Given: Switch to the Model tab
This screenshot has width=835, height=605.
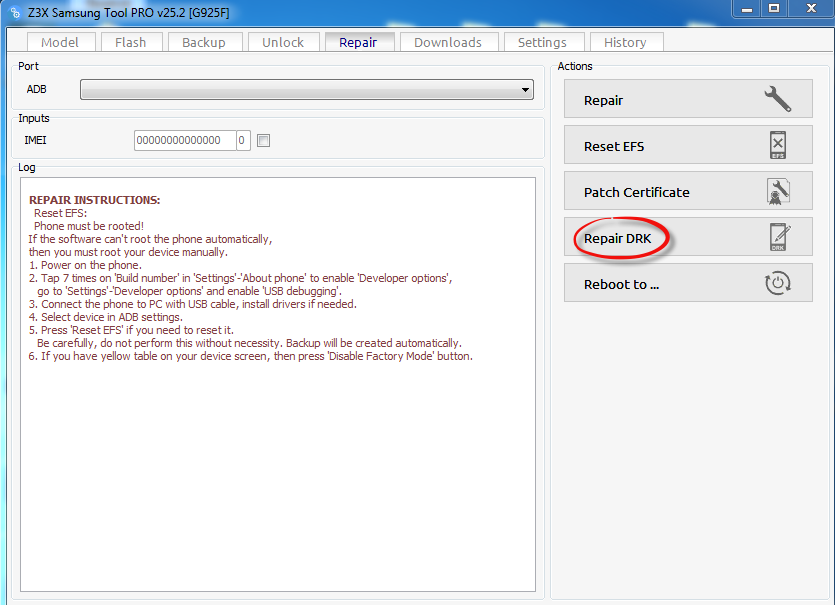Looking at the screenshot, I should 60,42.
